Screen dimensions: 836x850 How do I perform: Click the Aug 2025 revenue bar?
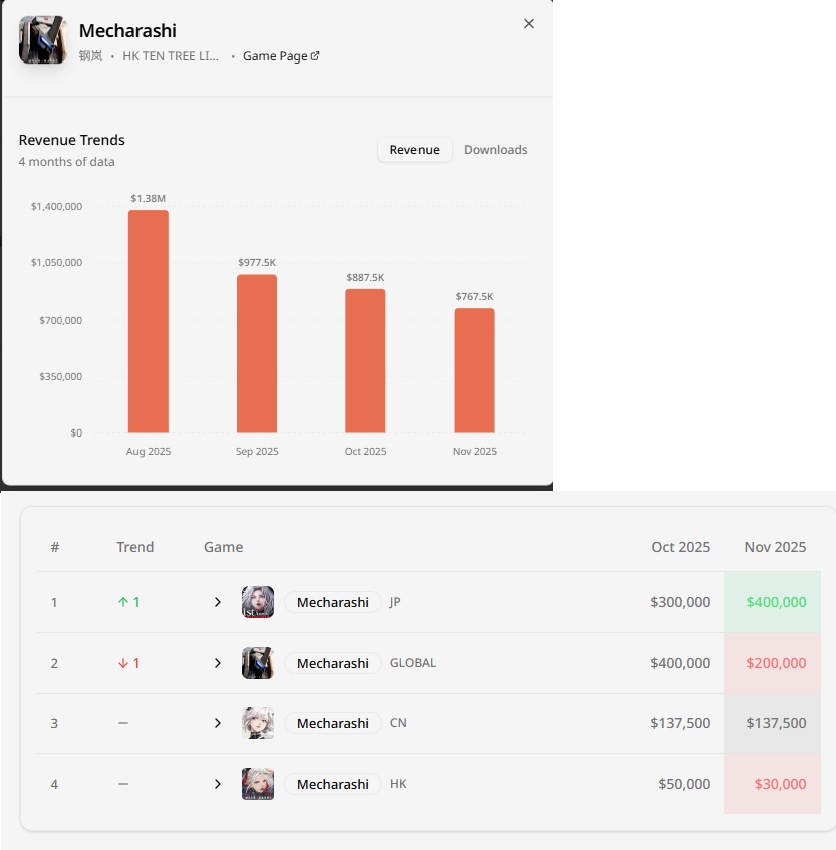[148, 321]
